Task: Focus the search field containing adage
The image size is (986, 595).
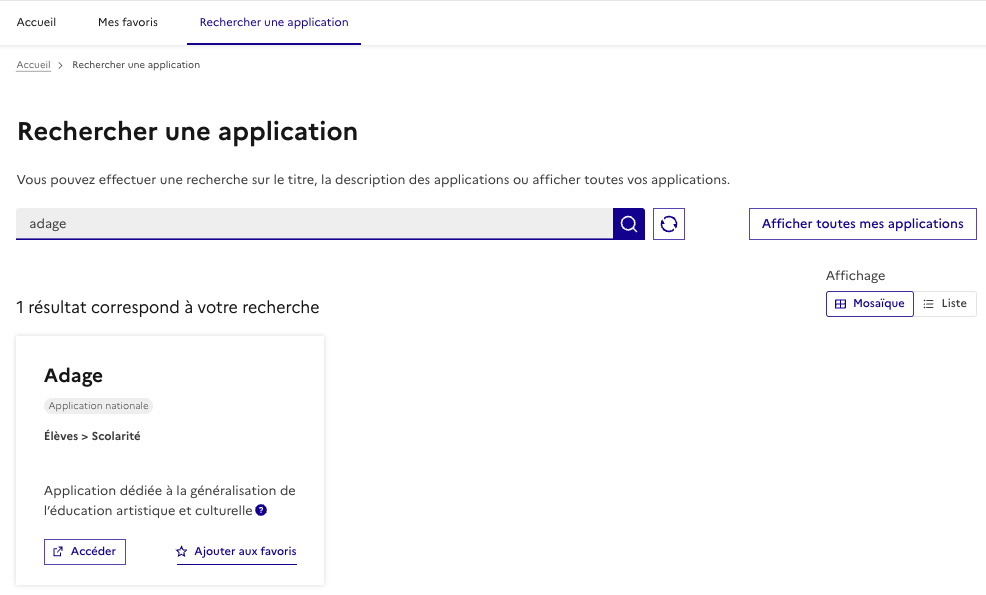Action: click(314, 224)
